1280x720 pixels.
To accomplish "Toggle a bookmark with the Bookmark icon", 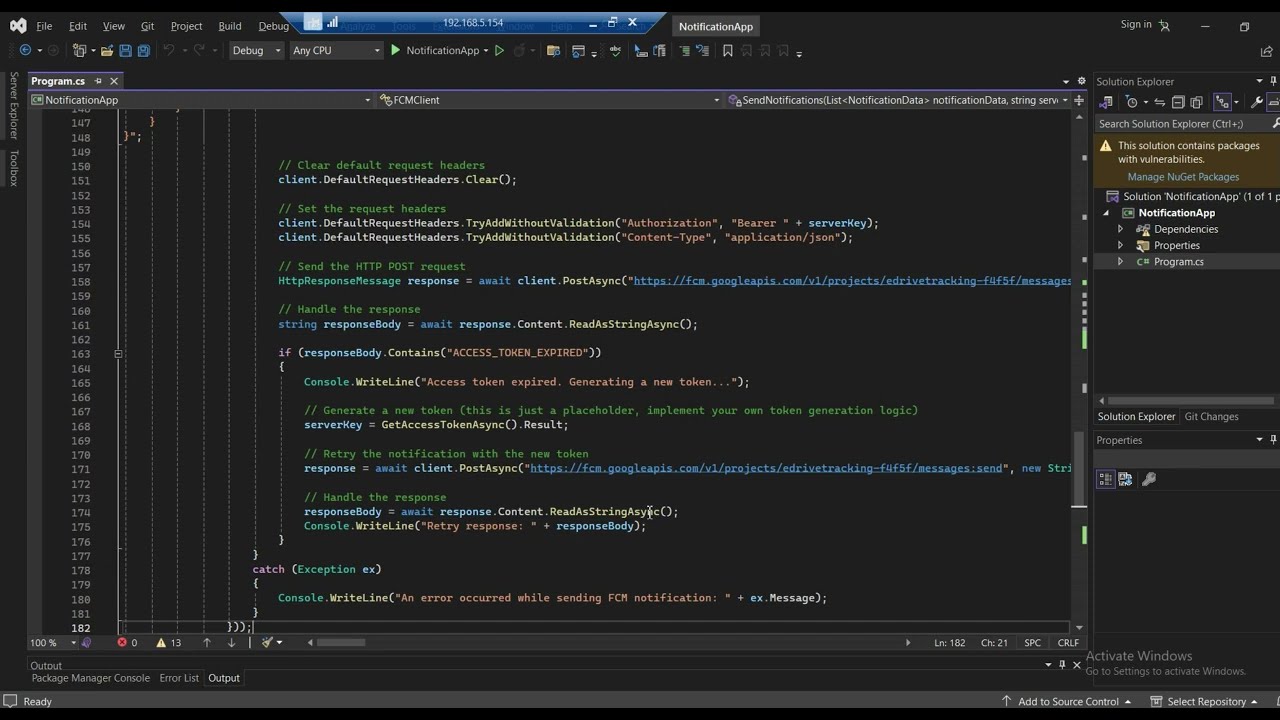I will pos(728,51).
